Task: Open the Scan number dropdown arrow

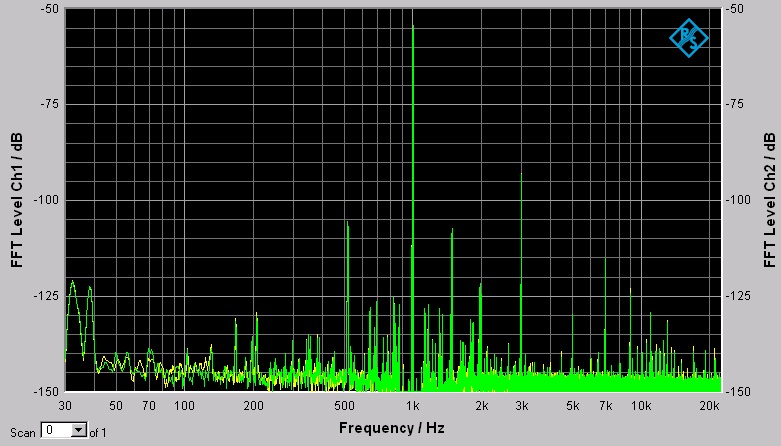Action: point(80,431)
